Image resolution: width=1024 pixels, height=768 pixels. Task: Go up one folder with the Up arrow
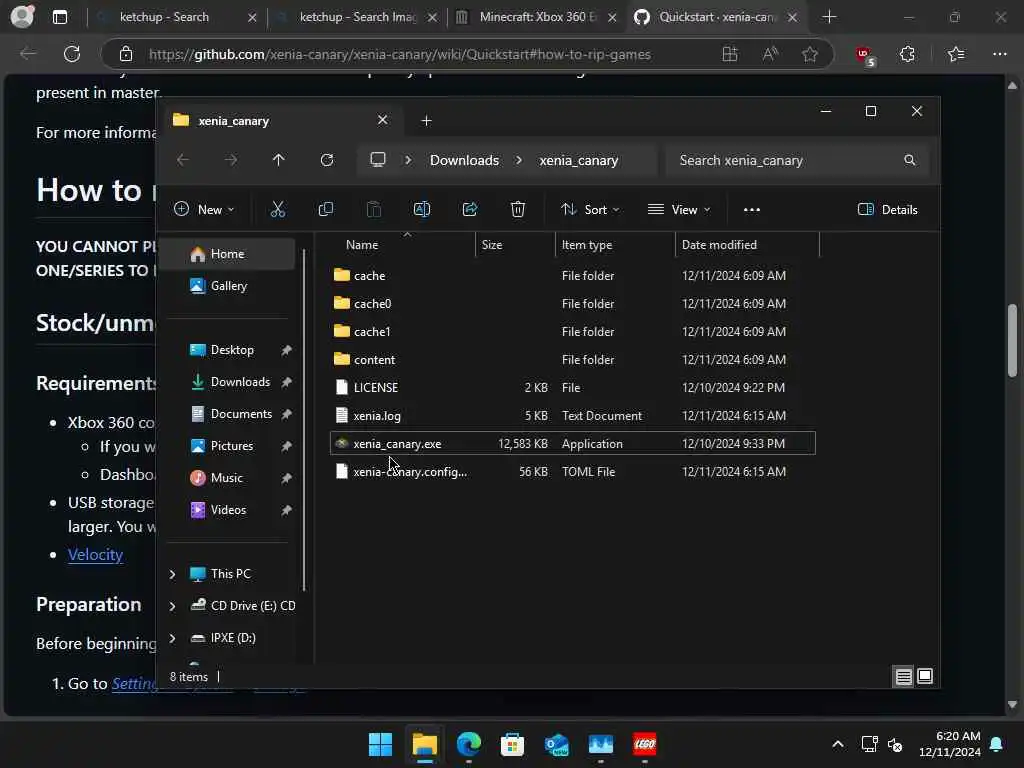(x=278, y=160)
